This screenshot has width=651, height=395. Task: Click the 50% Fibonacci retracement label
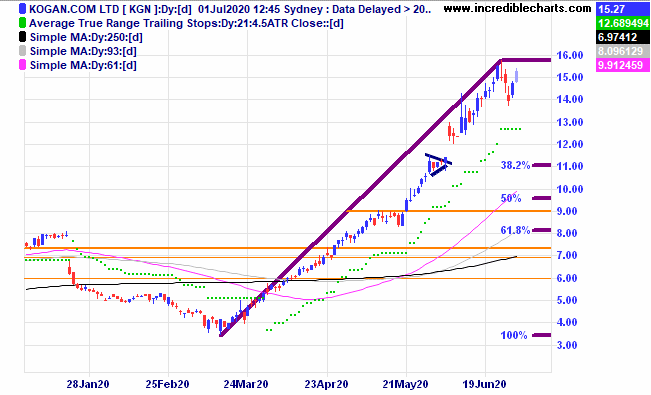[x=511, y=198]
